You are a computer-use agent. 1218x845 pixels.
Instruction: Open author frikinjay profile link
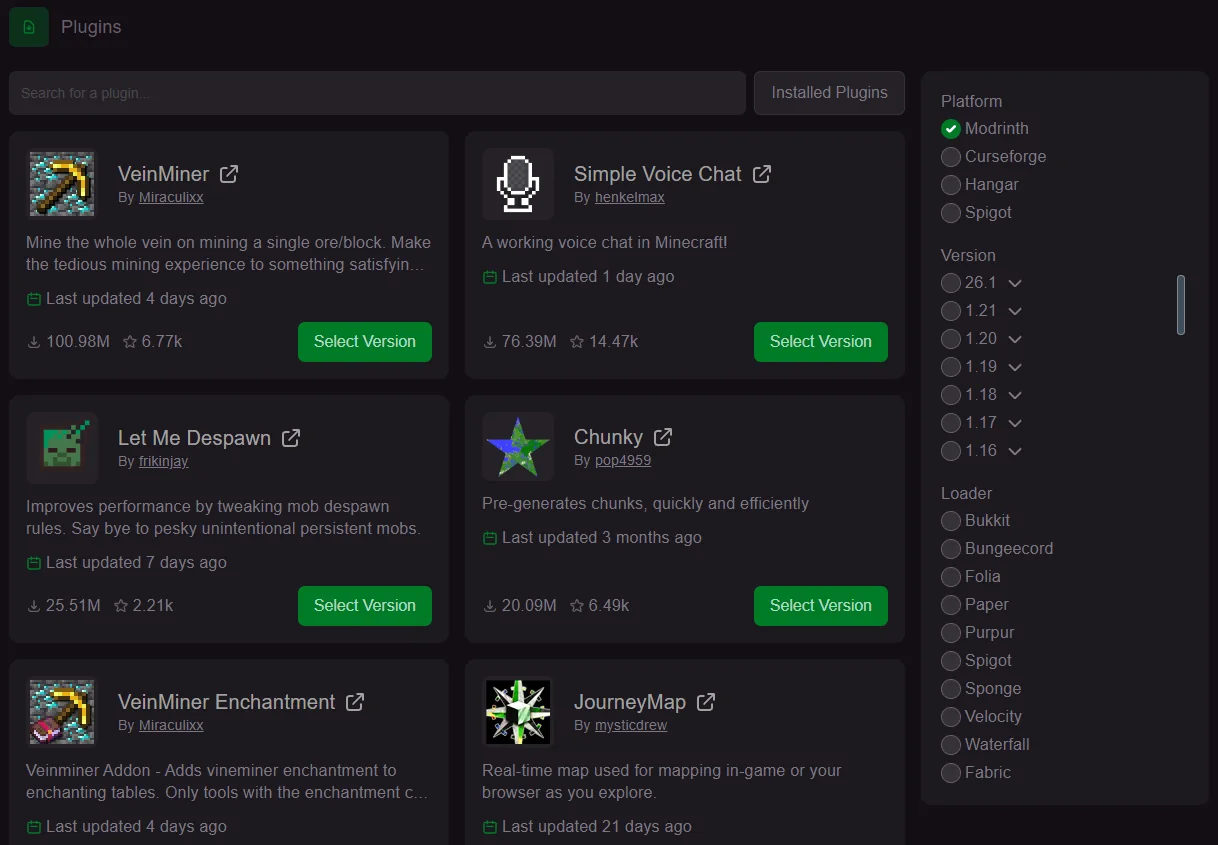[x=164, y=462]
